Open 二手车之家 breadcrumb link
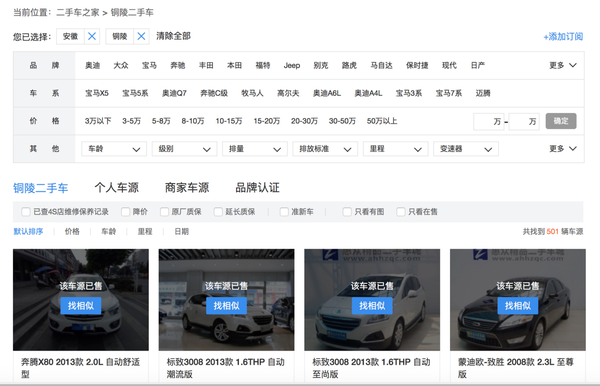Screen dimensions: 600x386 click(x=78, y=13)
